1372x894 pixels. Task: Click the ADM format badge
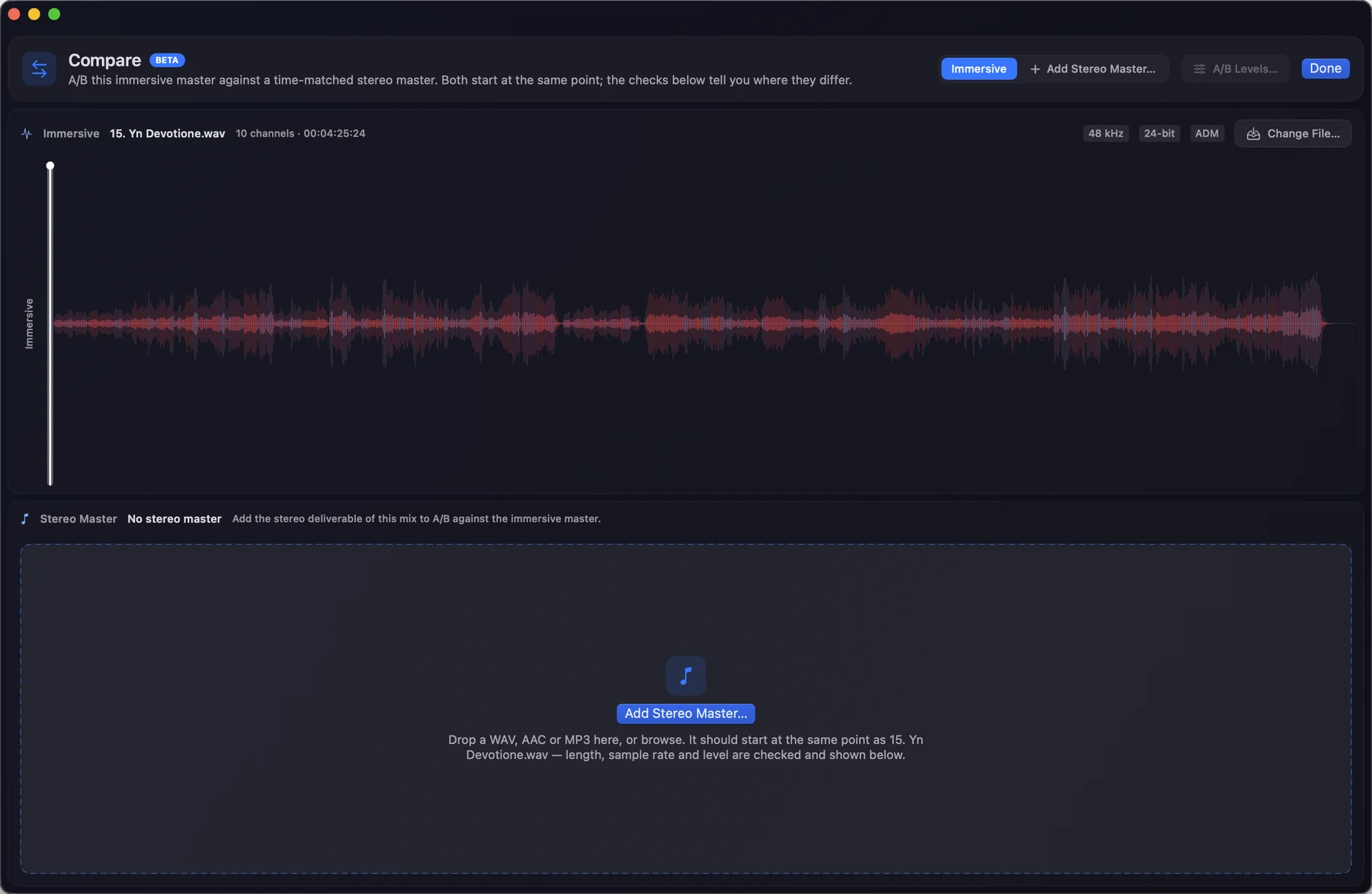point(1207,133)
